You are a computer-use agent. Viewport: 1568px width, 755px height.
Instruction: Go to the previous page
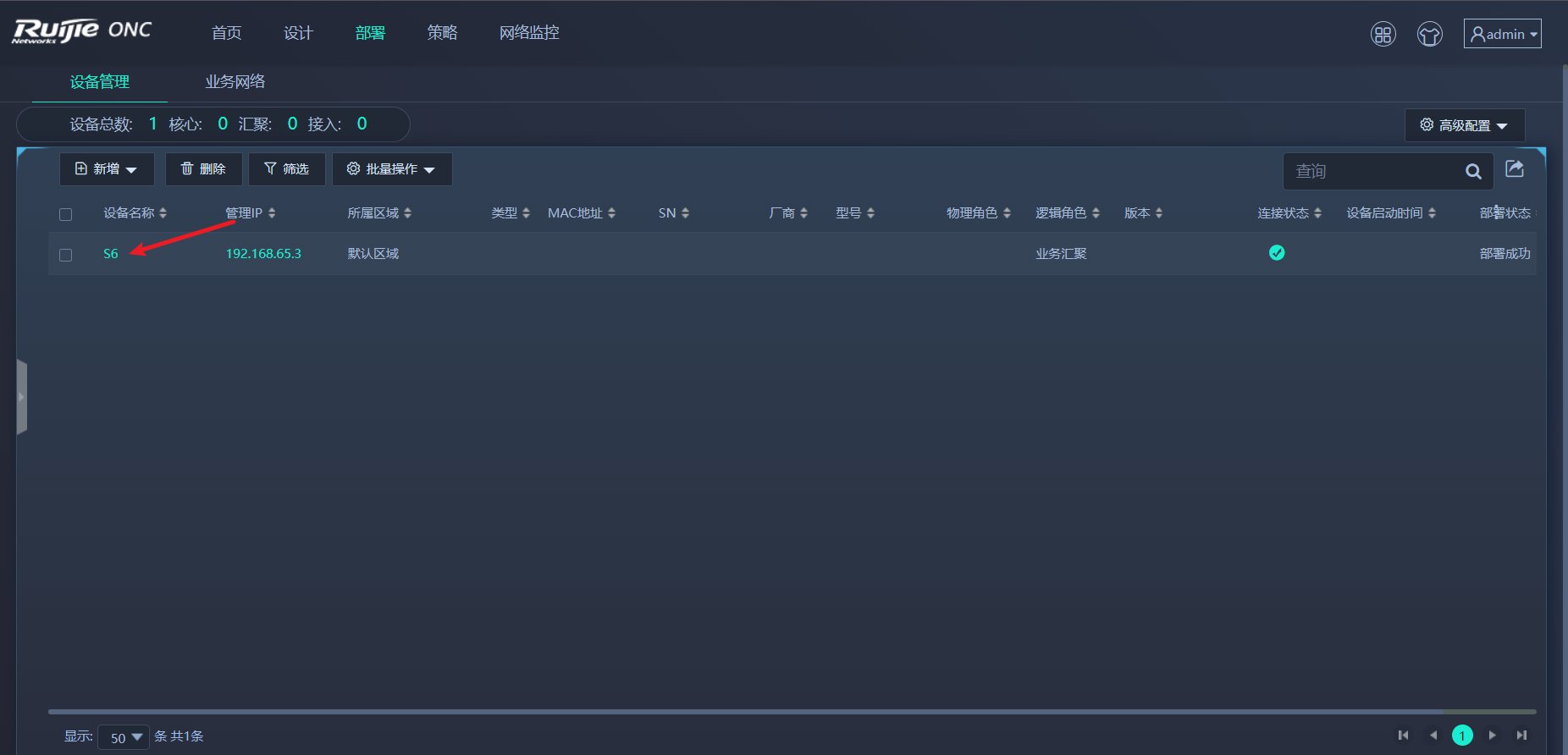[x=1433, y=736]
